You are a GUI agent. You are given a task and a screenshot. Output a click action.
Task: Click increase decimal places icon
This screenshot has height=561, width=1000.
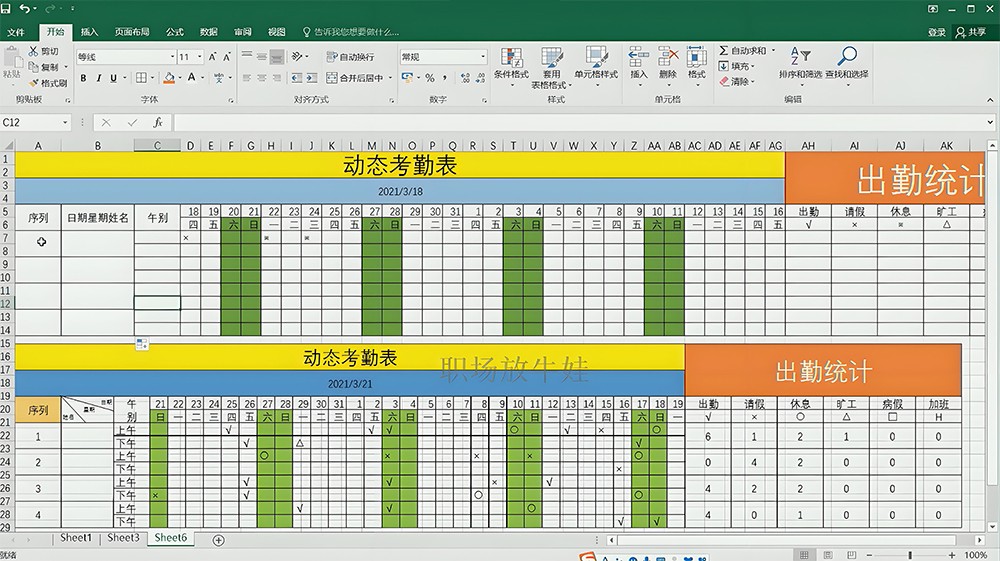[465, 78]
